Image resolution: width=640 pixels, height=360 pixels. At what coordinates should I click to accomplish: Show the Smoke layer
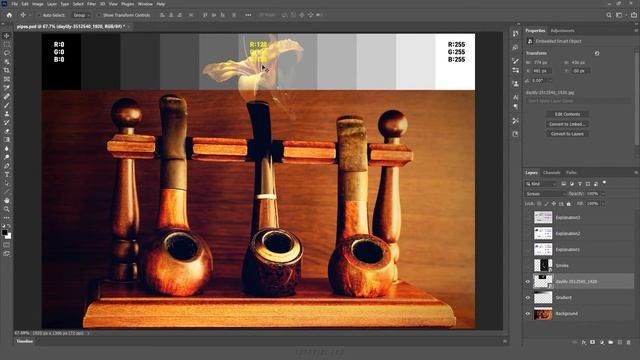528,266
